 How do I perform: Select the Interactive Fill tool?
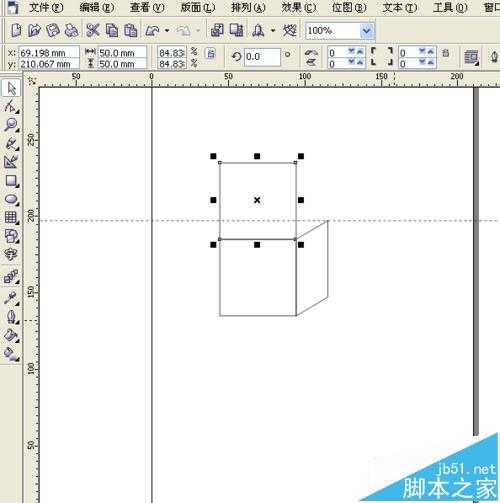[11, 354]
